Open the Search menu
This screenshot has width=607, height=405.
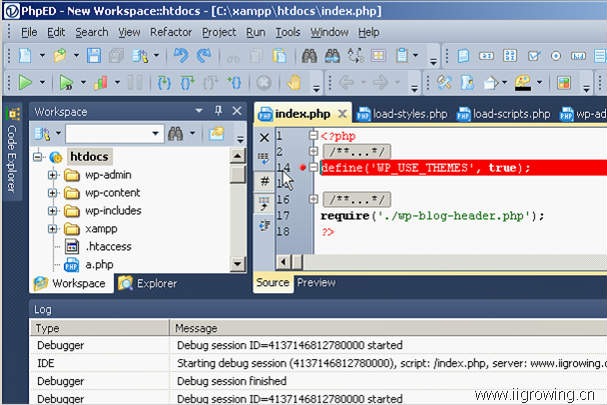(x=92, y=32)
